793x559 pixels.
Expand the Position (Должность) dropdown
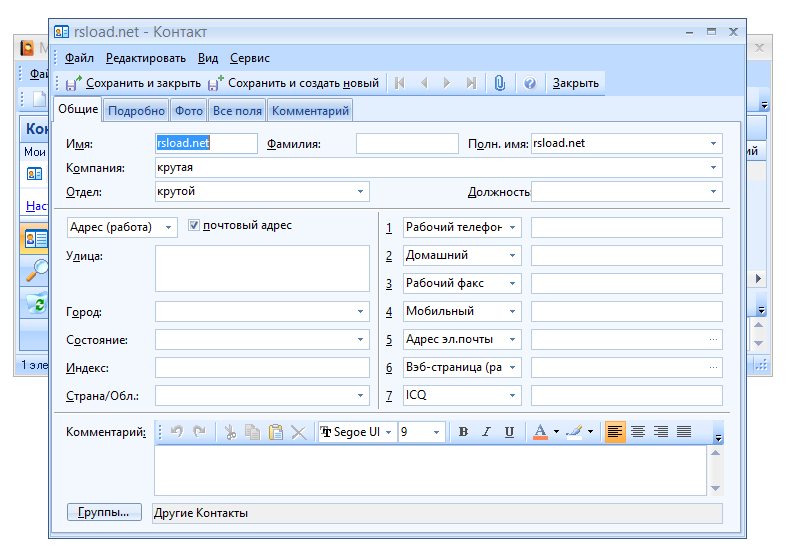click(713, 192)
